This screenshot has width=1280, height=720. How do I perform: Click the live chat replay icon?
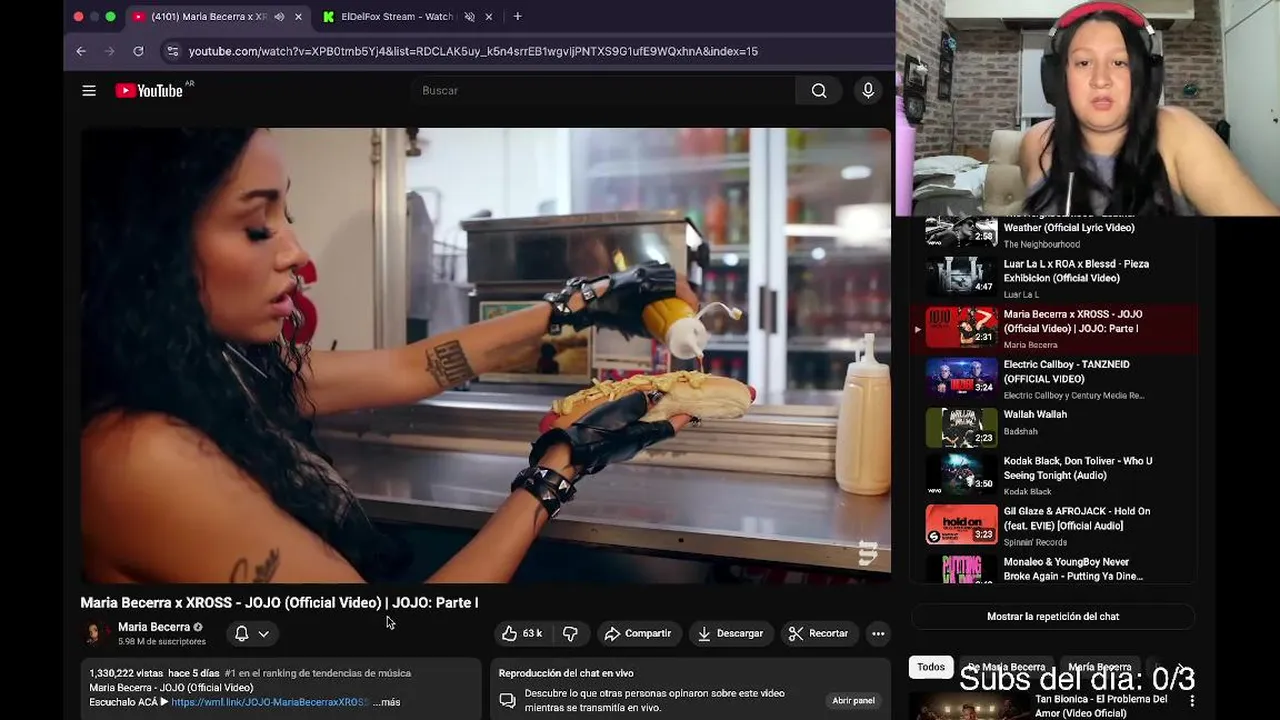(x=508, y=700)
